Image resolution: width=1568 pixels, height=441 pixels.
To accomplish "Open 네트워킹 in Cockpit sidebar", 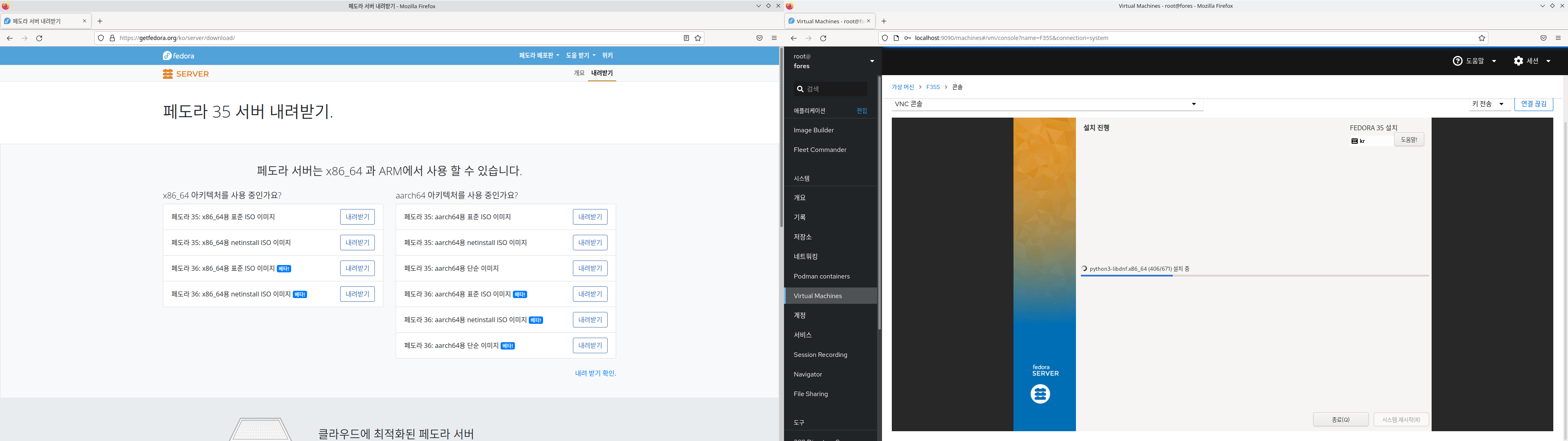I will click(830, 256).
